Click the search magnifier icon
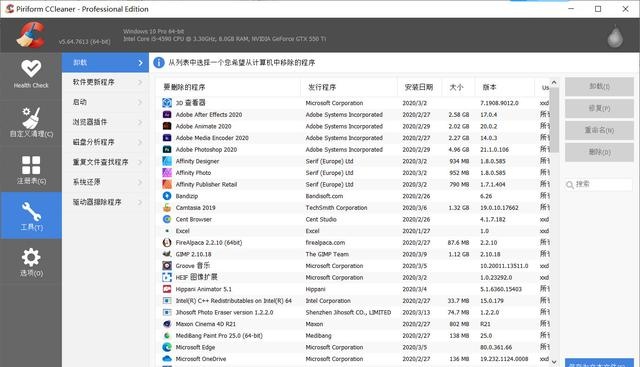Viewport: 640px width, 367px height. click(x=570, y=185)
